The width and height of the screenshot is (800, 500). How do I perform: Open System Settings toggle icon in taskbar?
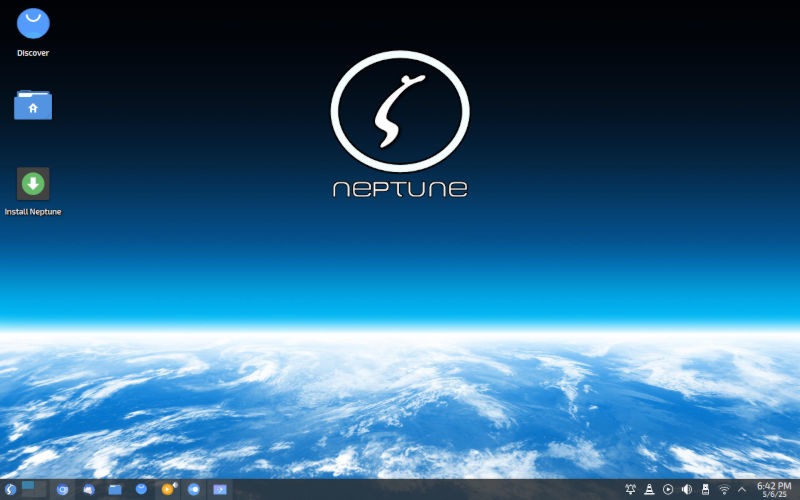194,490
